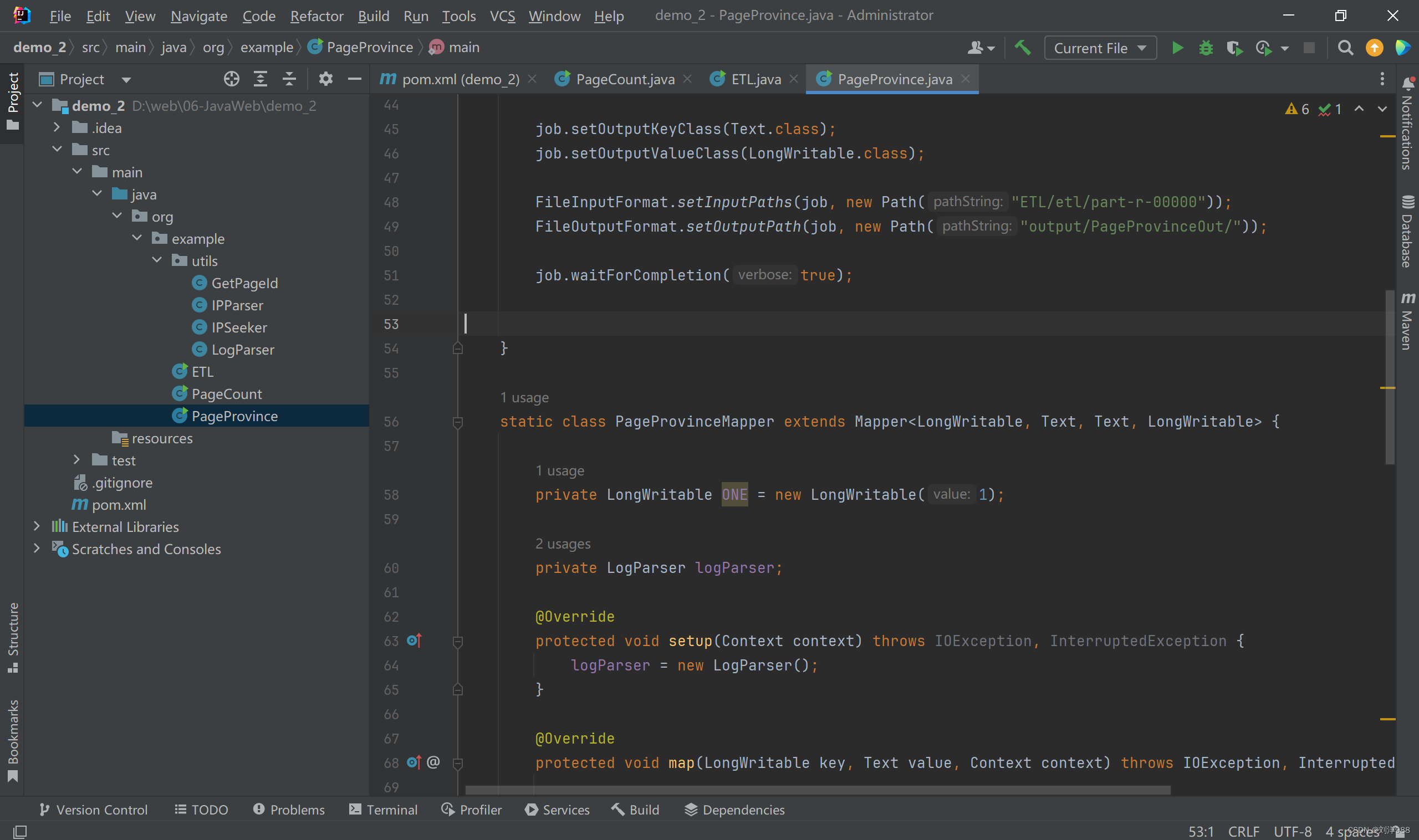The image size is (1419, 840).
Task: Close the PageProvince.java tab
Action: point(966,79)
